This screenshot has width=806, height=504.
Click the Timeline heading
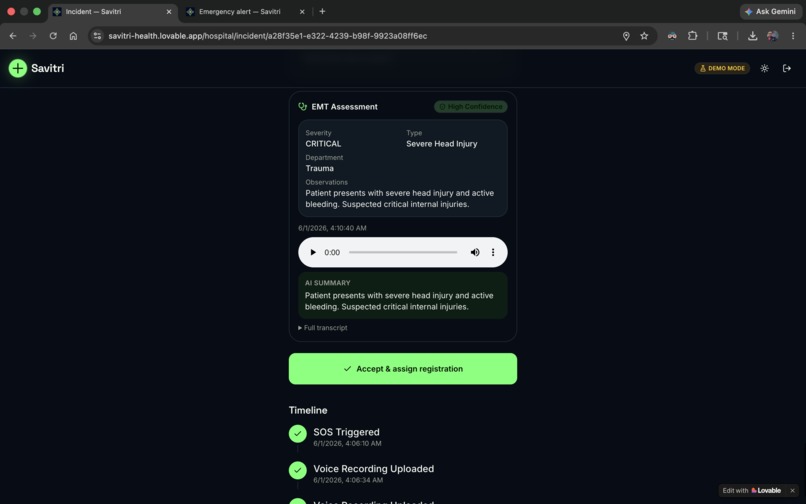[x=307, y=410]
